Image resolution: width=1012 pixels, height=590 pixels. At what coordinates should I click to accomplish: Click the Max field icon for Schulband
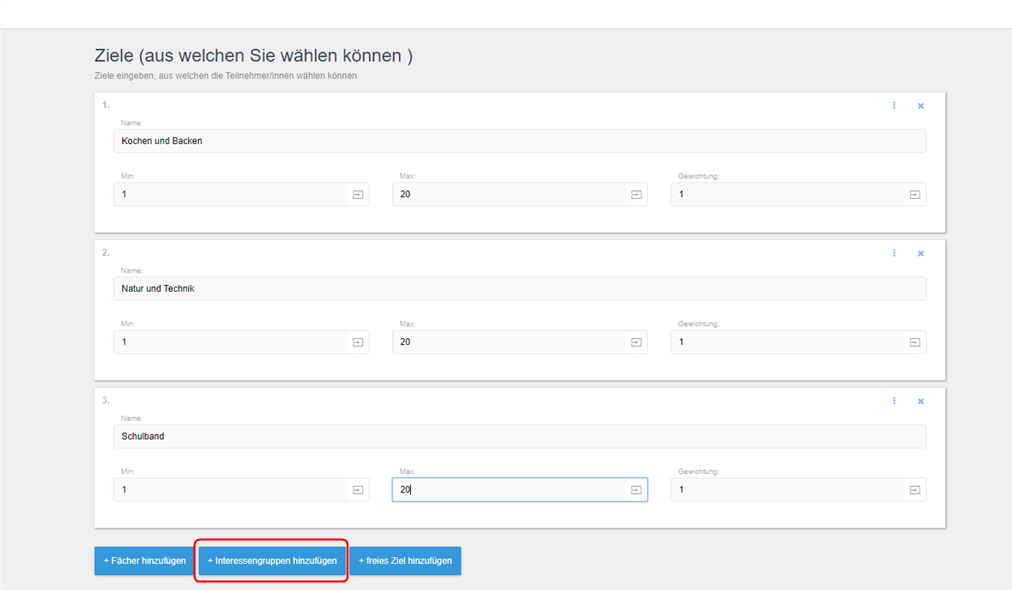(636, 490)
